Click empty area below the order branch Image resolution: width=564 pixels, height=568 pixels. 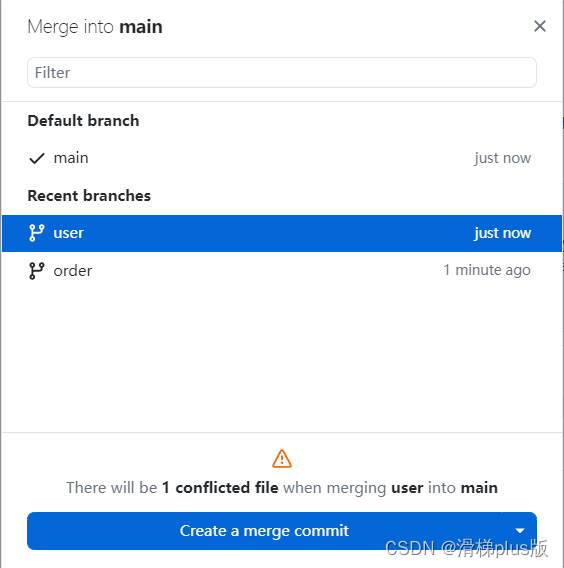pos(282,360)
